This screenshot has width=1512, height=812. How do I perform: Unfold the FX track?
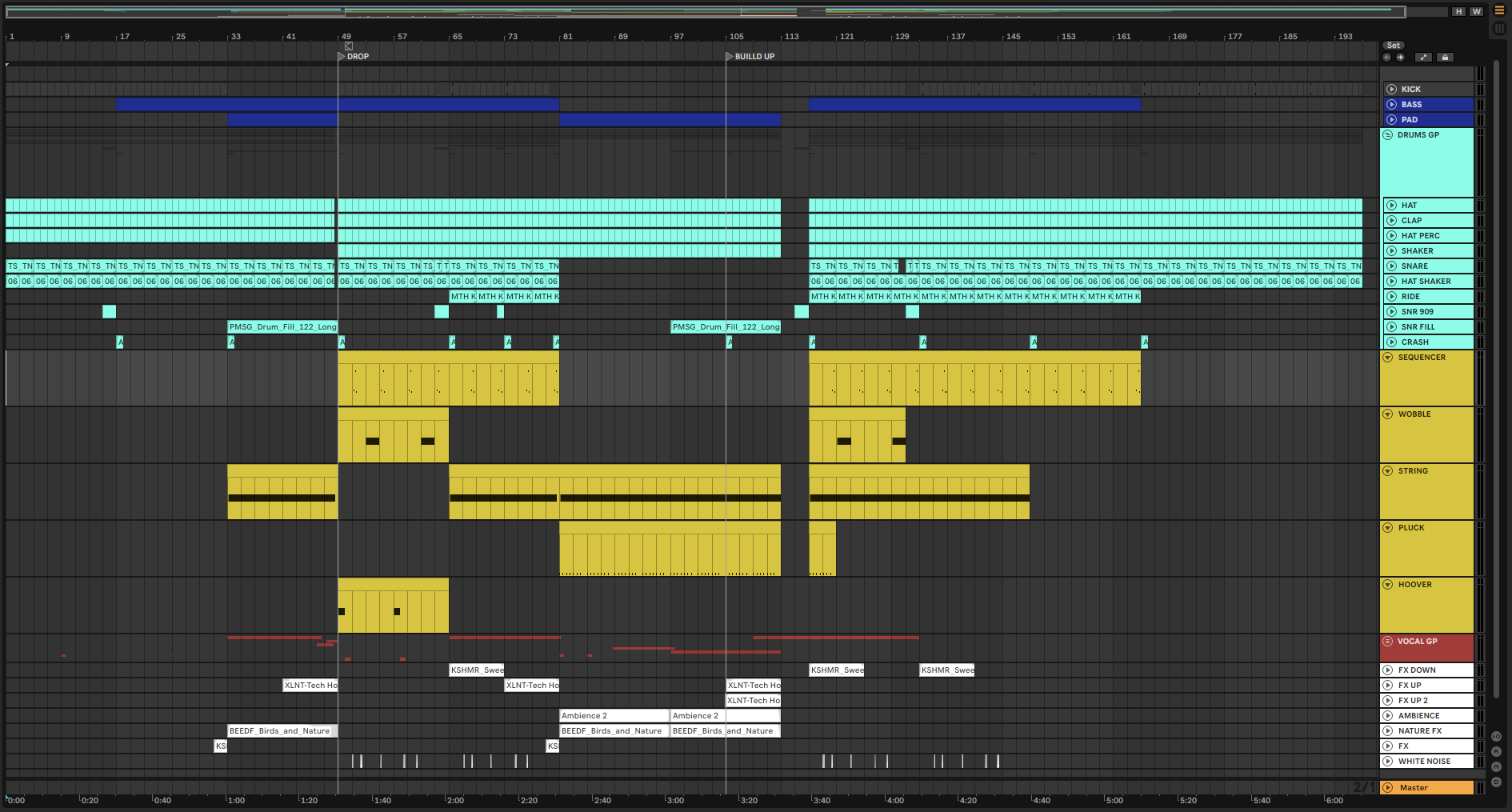tap(1388, 746)
